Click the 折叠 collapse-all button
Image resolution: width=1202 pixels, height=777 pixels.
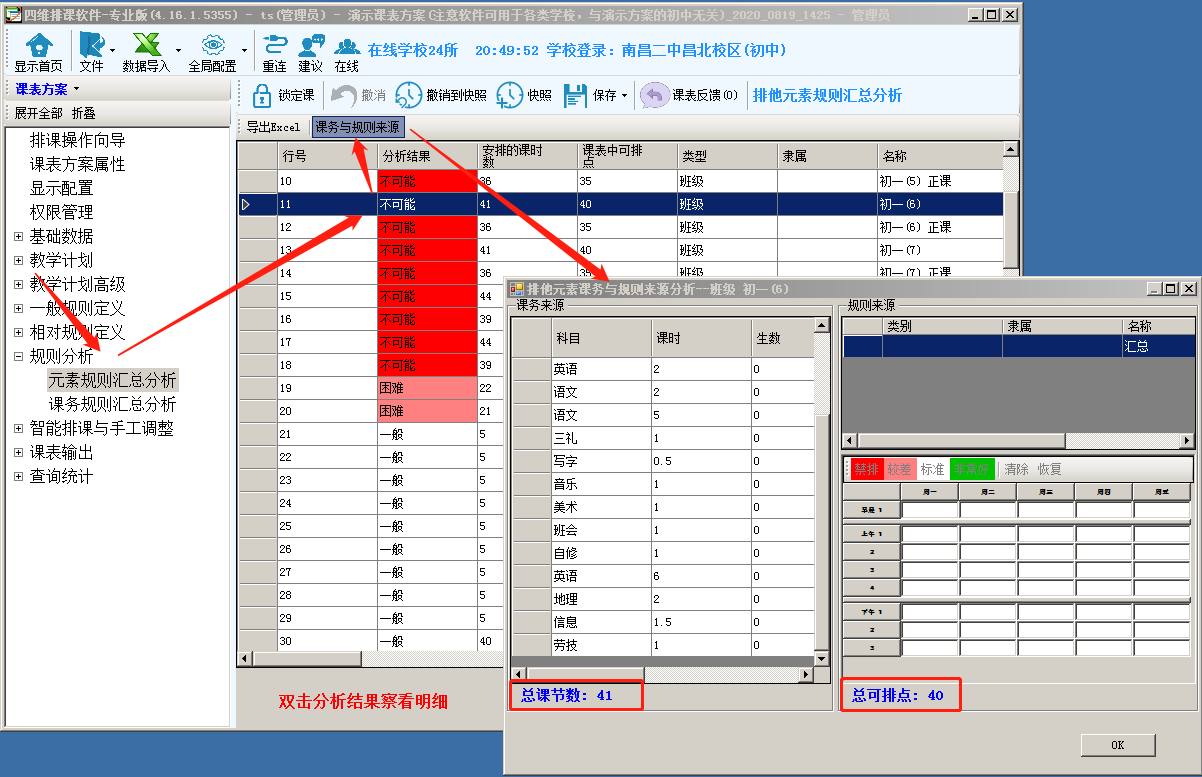[x=83, y=113]
